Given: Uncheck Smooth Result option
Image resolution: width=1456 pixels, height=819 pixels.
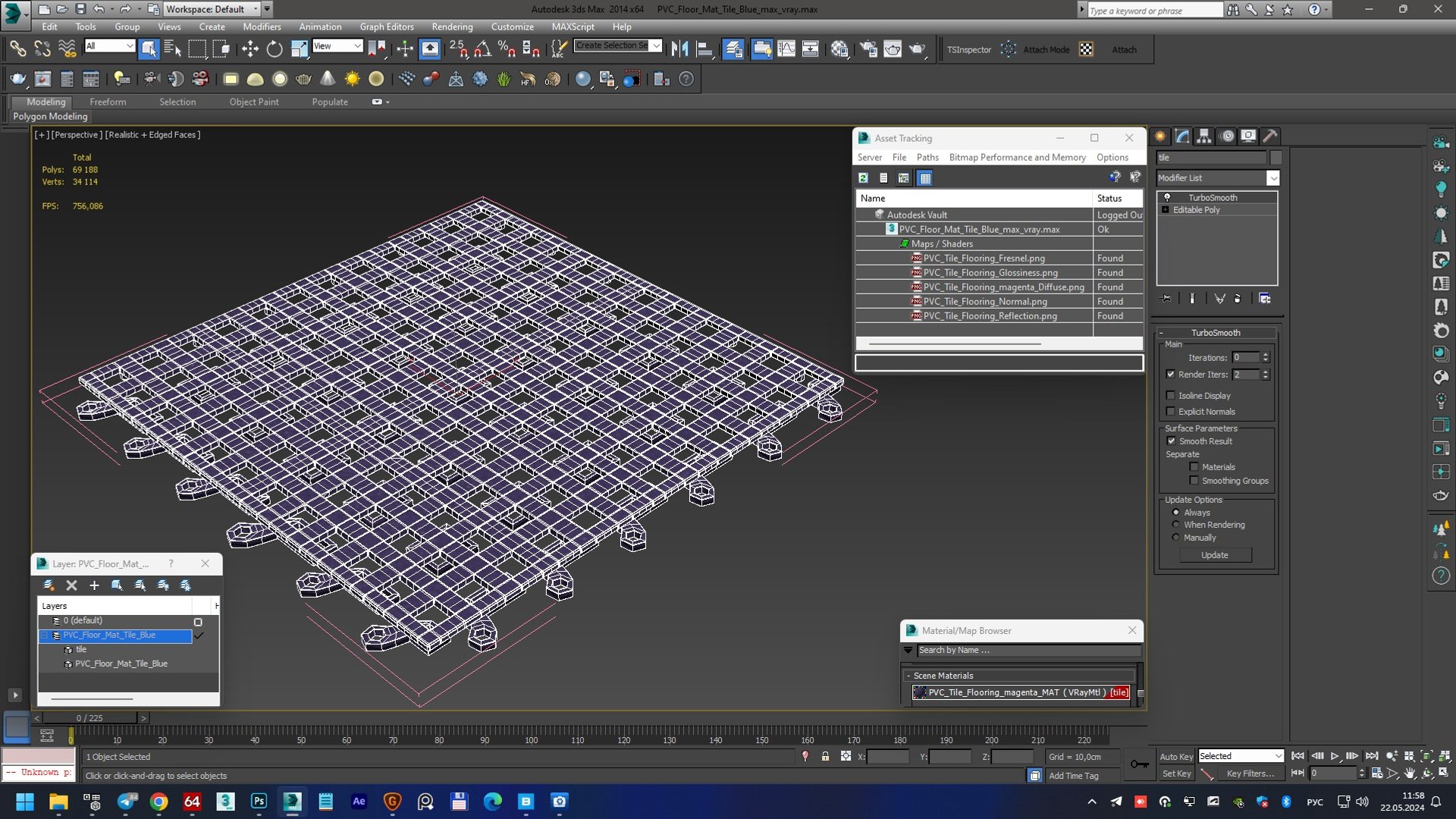Looking at the screenshot, I should 1171,441.
